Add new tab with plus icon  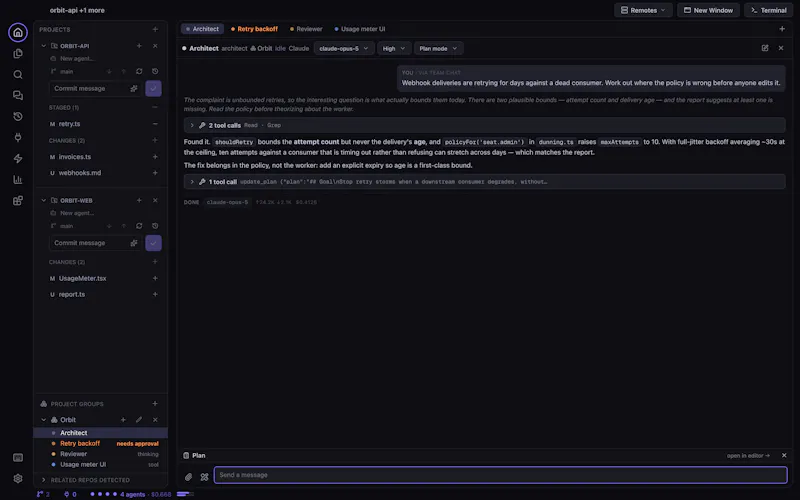pyautogui.click(x=782, y=29)
